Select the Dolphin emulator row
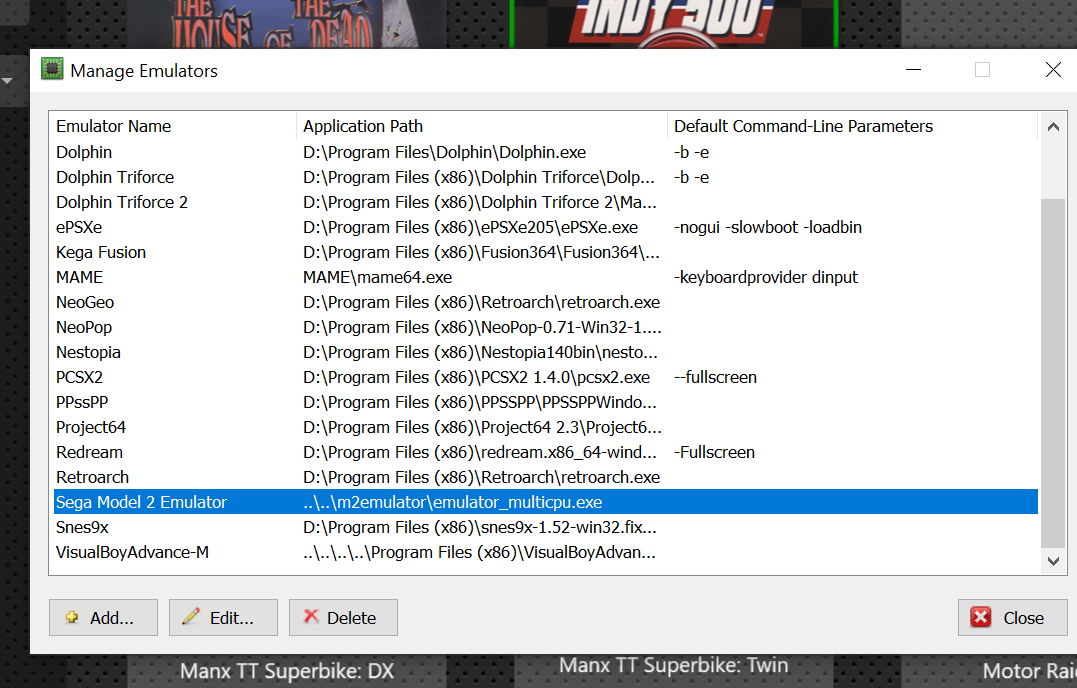1077x688 pixels. [545, 152]
